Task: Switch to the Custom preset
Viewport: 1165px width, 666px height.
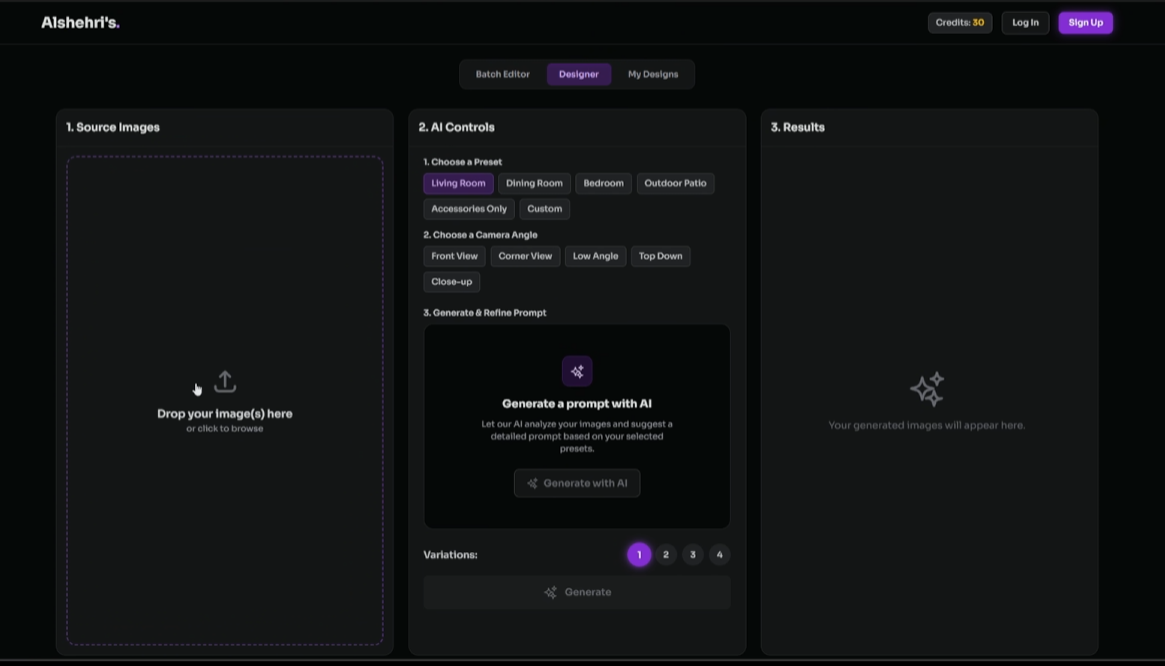Action: coord(544,208)
